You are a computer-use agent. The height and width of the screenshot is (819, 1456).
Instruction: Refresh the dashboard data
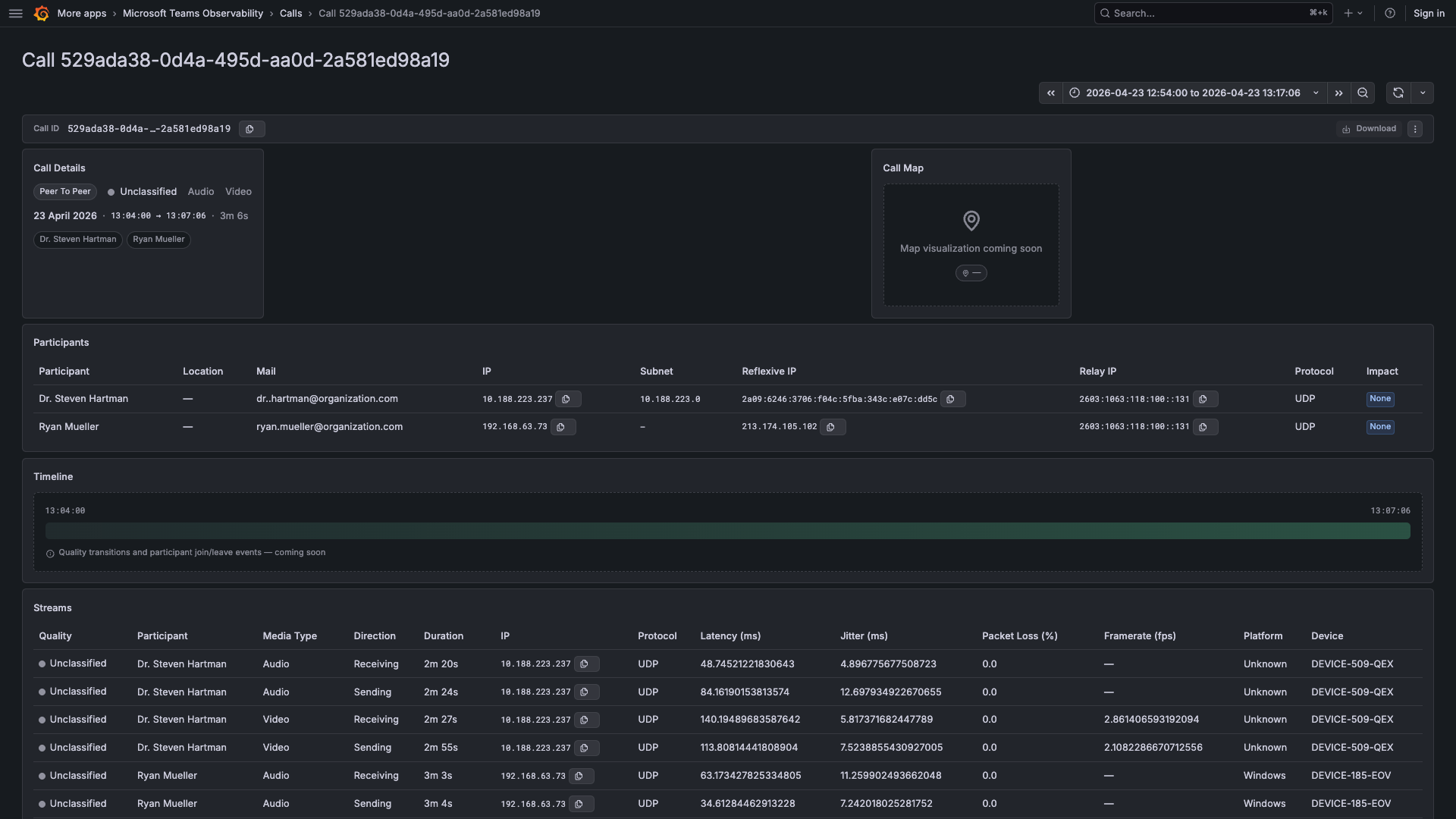[1398, 93]
